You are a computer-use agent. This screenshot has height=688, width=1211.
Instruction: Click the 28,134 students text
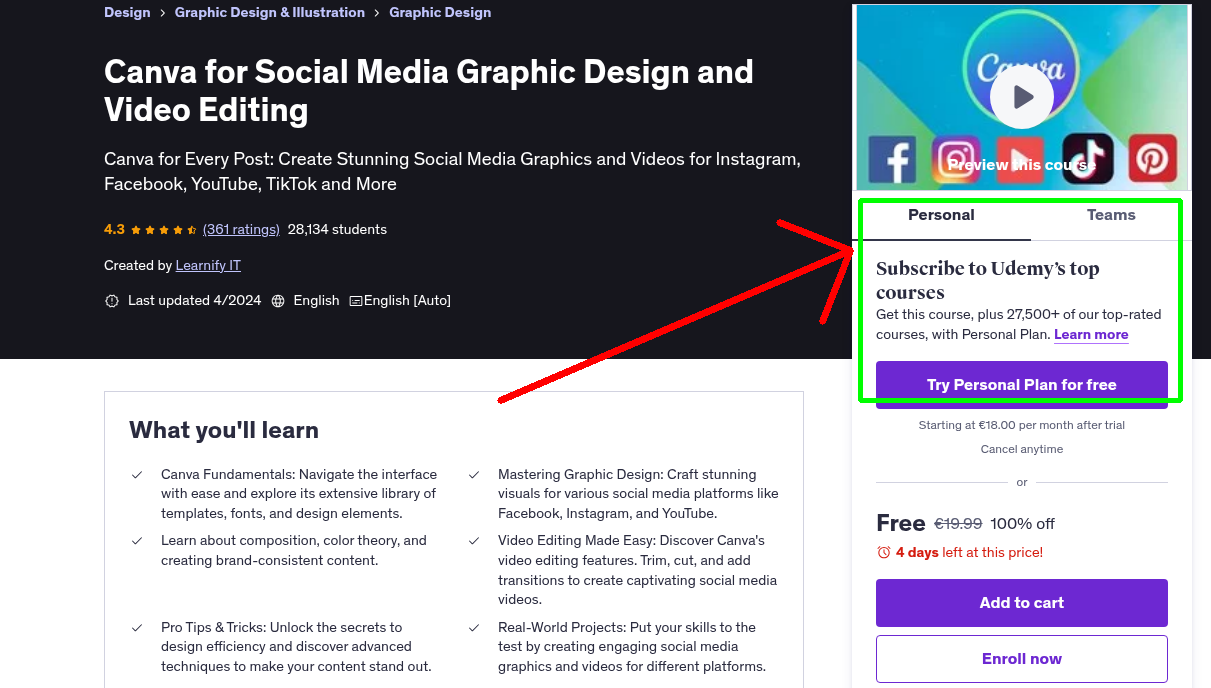pos(337,229)
